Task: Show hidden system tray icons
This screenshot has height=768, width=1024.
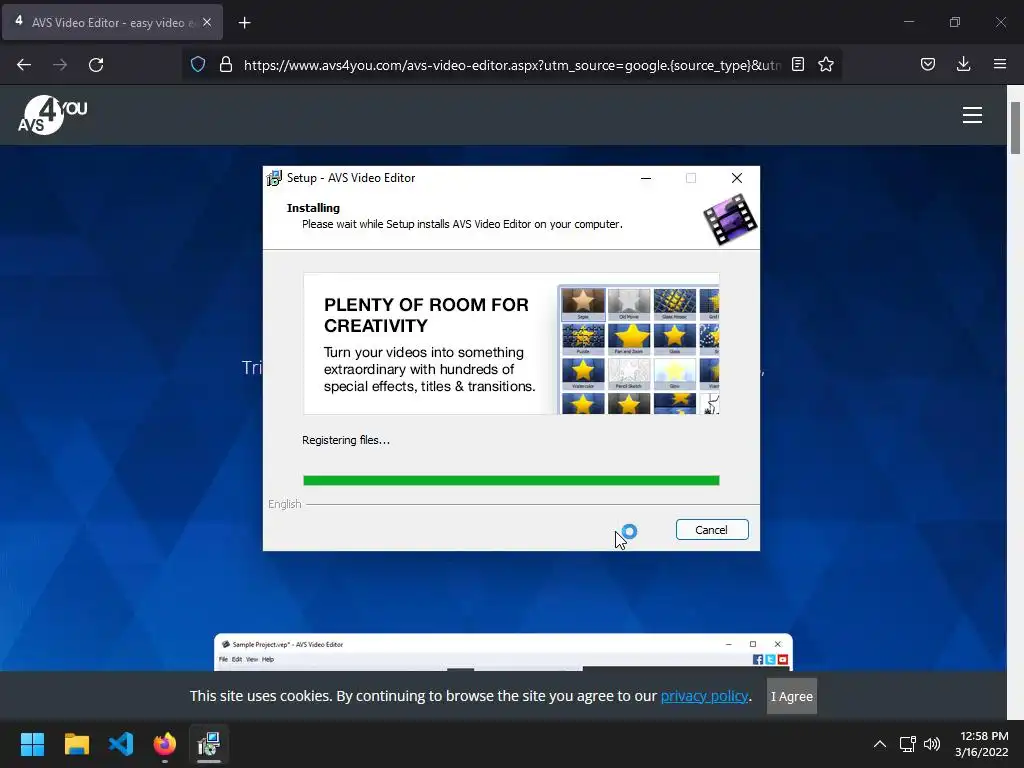Action: [880, 744]
